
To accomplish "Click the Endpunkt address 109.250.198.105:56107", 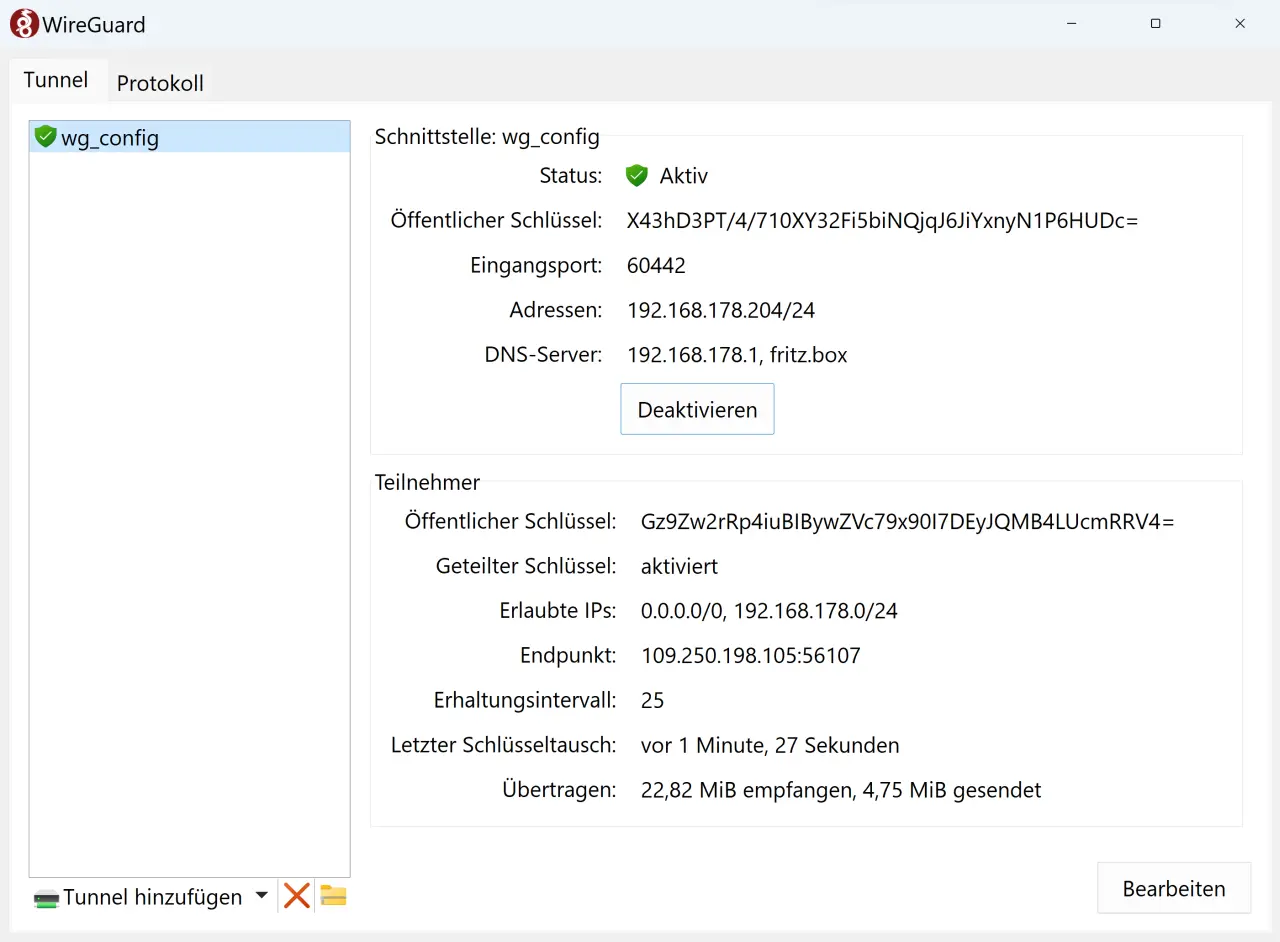I will [x=750, y=657].
